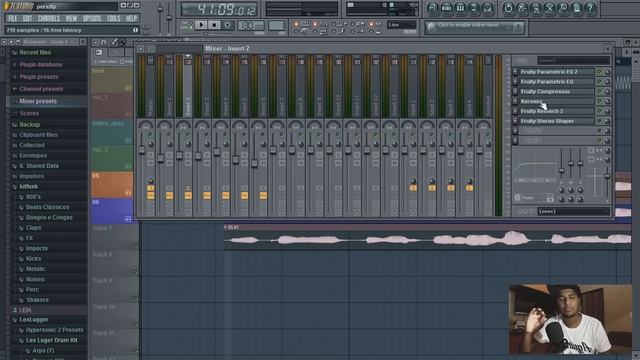
Task: Click the question-mark help toolbar icon
Action: pyautogui.click(x=590, y=8)
